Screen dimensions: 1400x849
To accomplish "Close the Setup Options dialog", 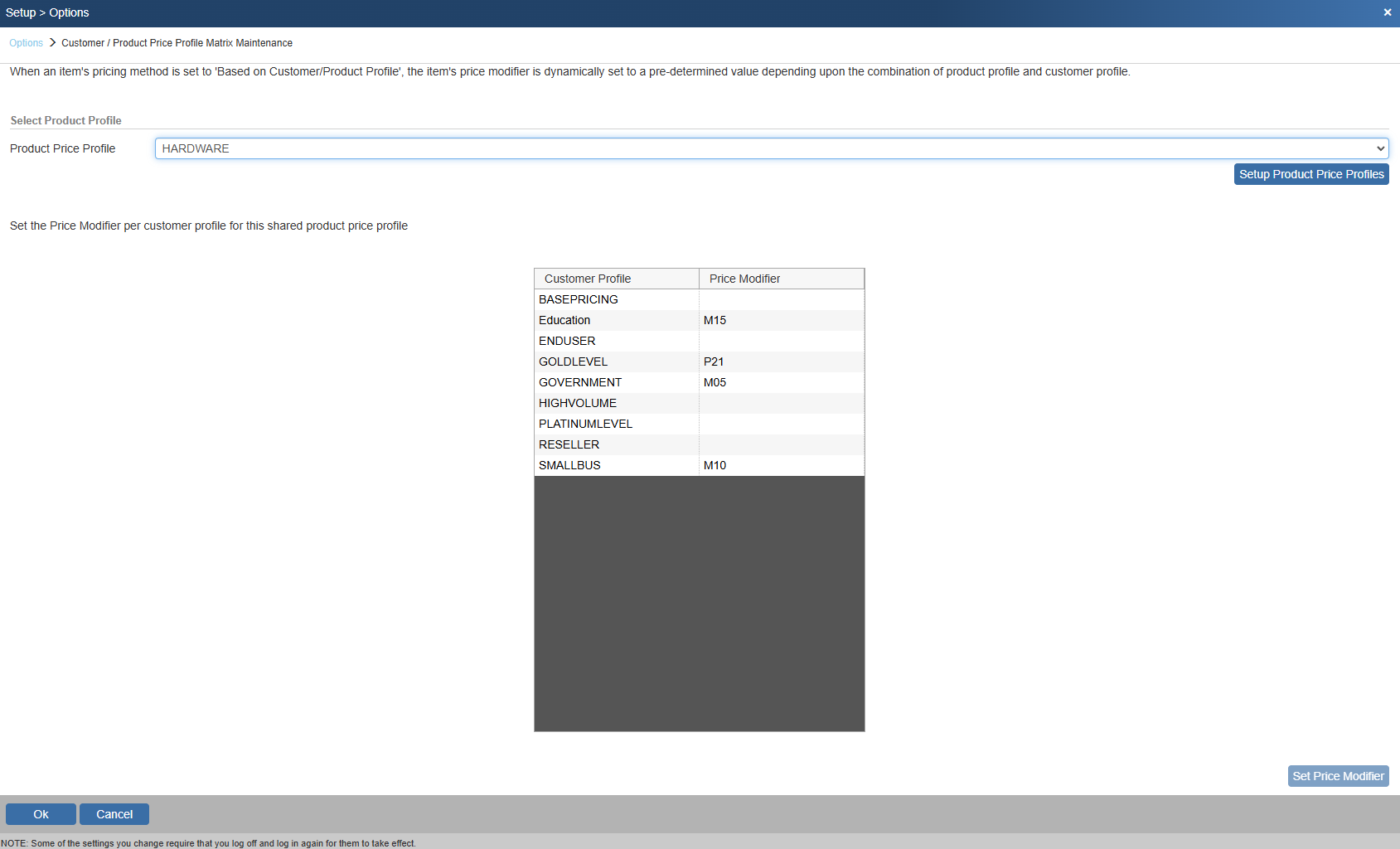I will pos(1387,12).
